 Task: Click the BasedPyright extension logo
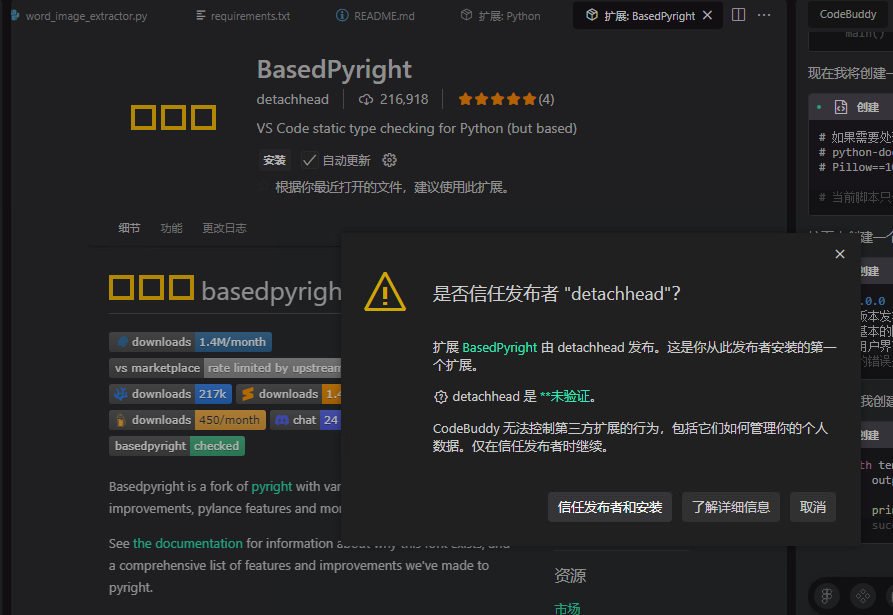(173, 117)
